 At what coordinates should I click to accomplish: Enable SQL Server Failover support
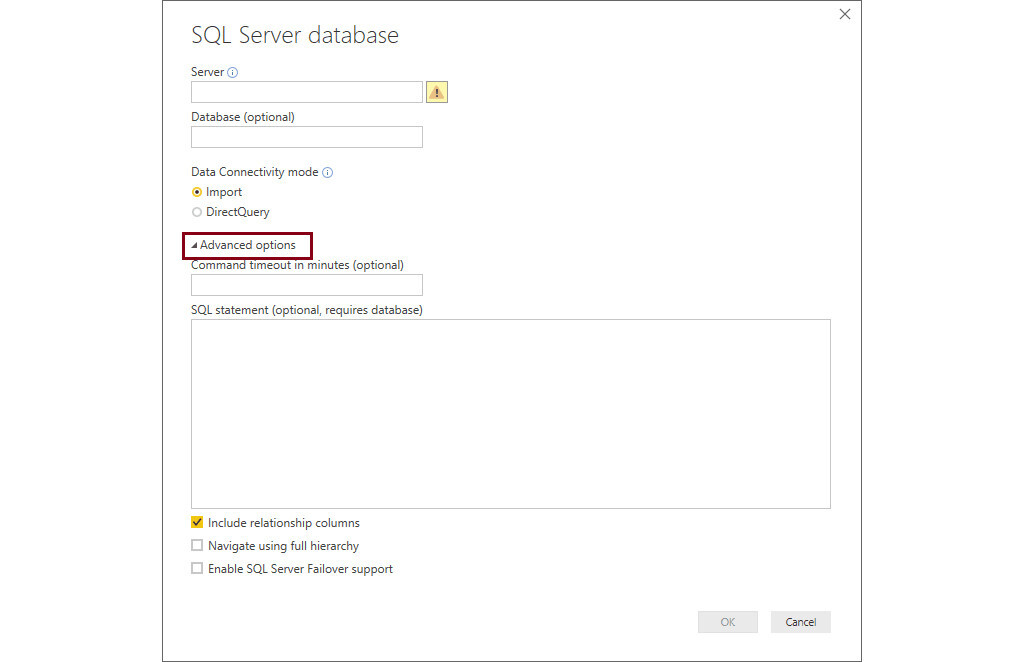tap(197, 568)
